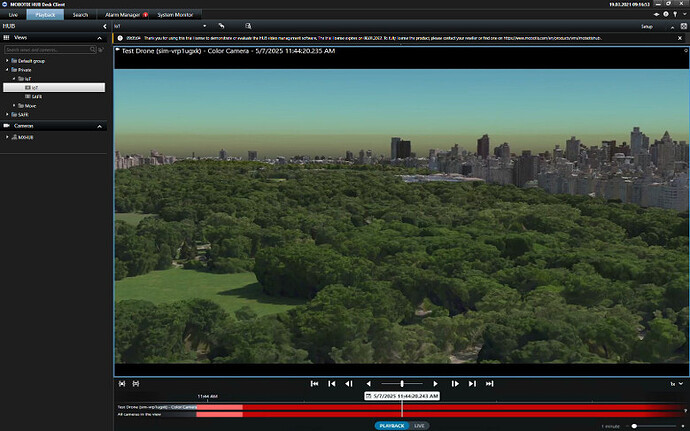Play video forward
The width and height of the screenshot is (690, 431).
pos(435,384)
